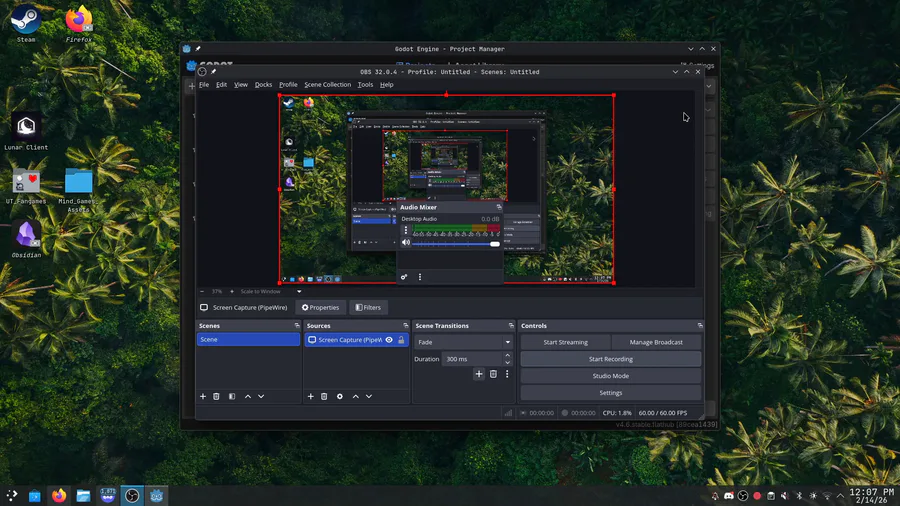
Task: Move scene down with the Scenes arrow
Action: (261, 396)
